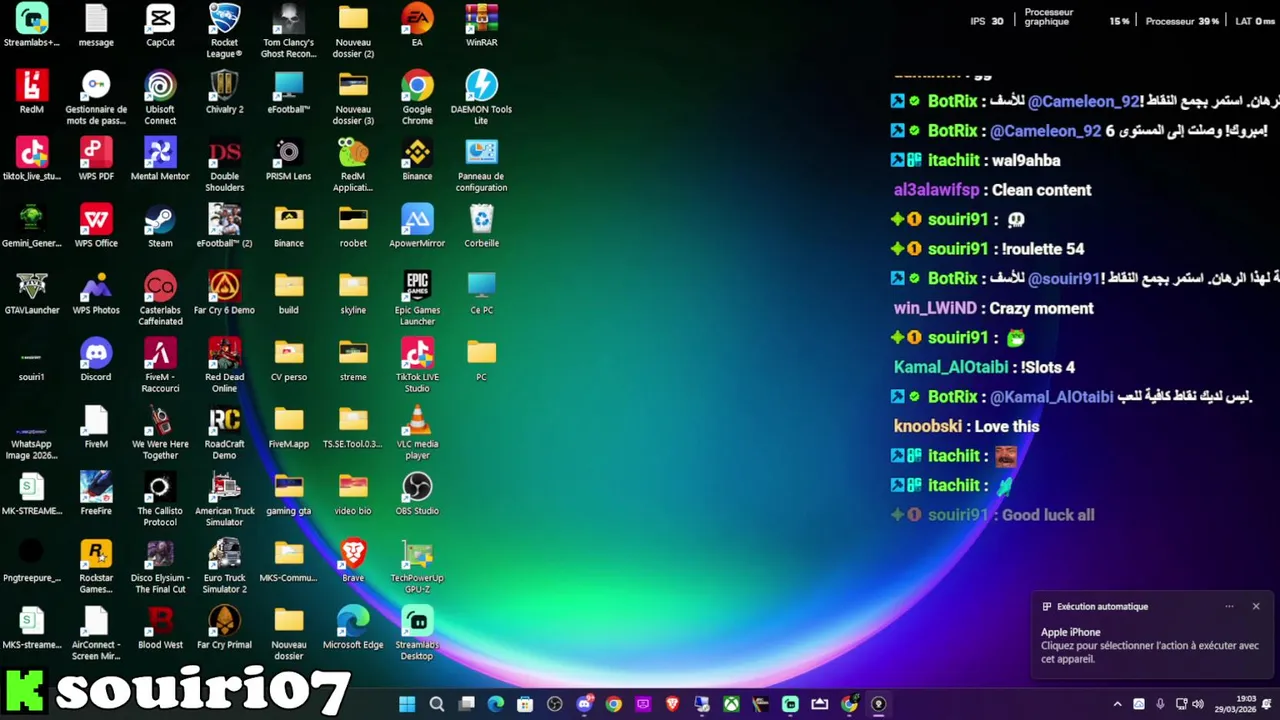Open the Double Shoulders icon
This screenshot has height=720, width=1280.
click(224, 164)
